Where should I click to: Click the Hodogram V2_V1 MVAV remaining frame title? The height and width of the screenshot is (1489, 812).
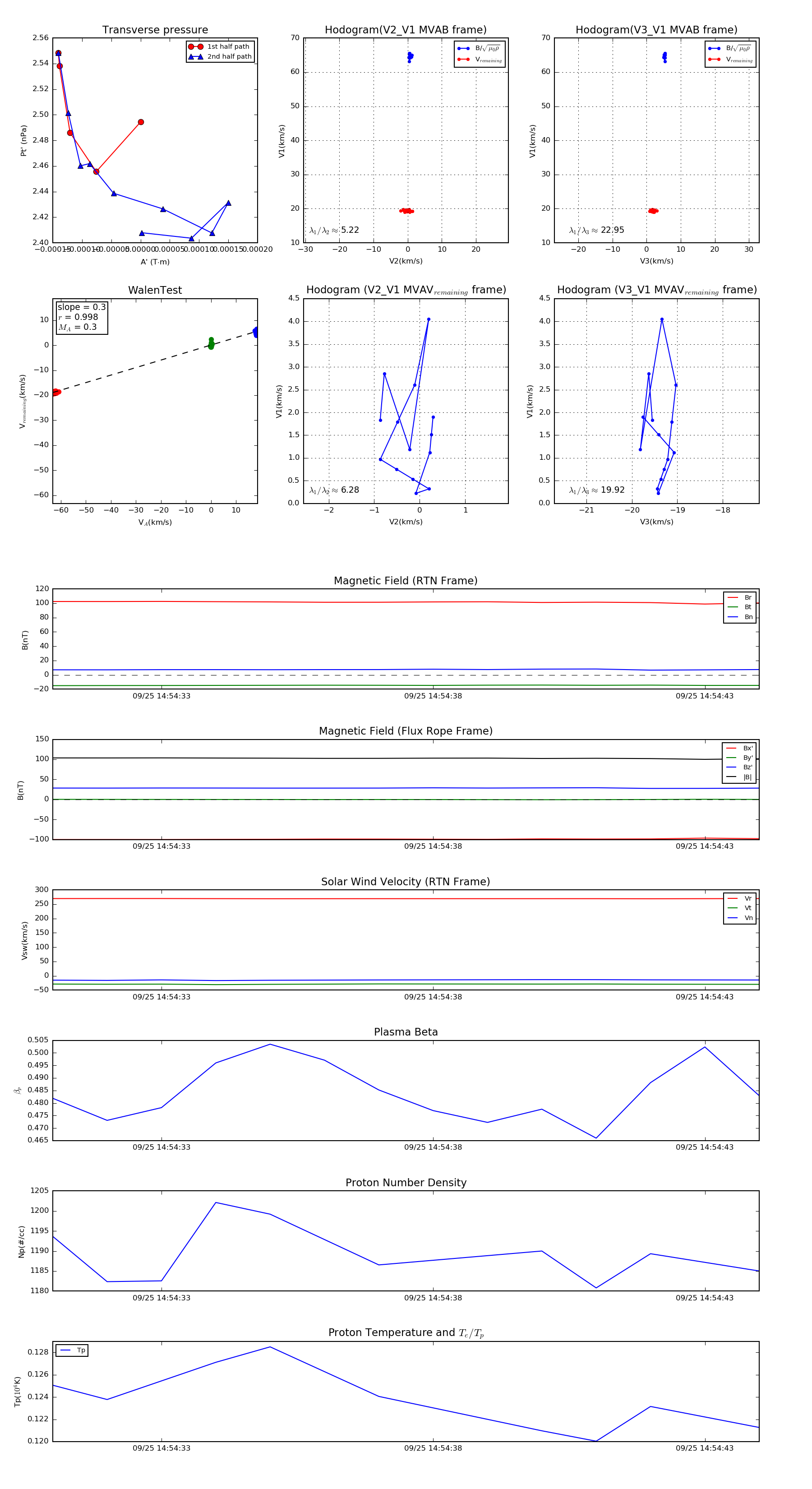[x=406, y=290]
